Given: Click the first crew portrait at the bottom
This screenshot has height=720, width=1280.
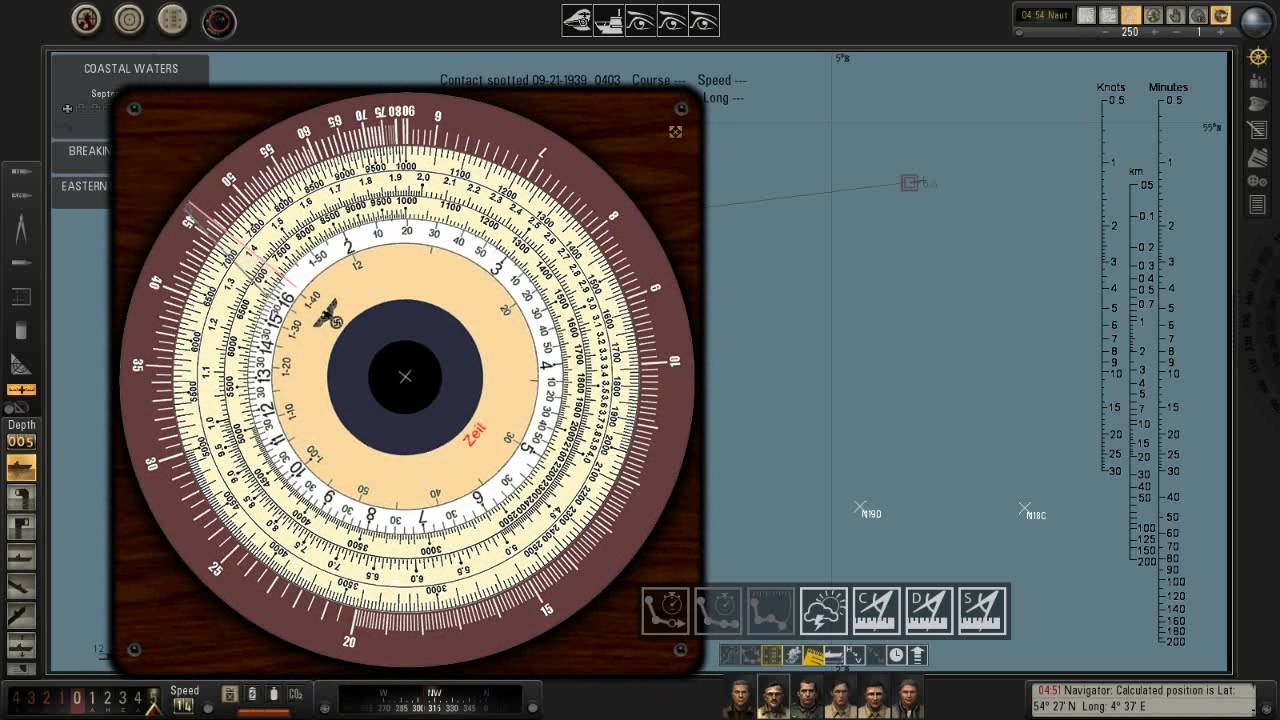Looking at the screenshot, I should point(739,698).
